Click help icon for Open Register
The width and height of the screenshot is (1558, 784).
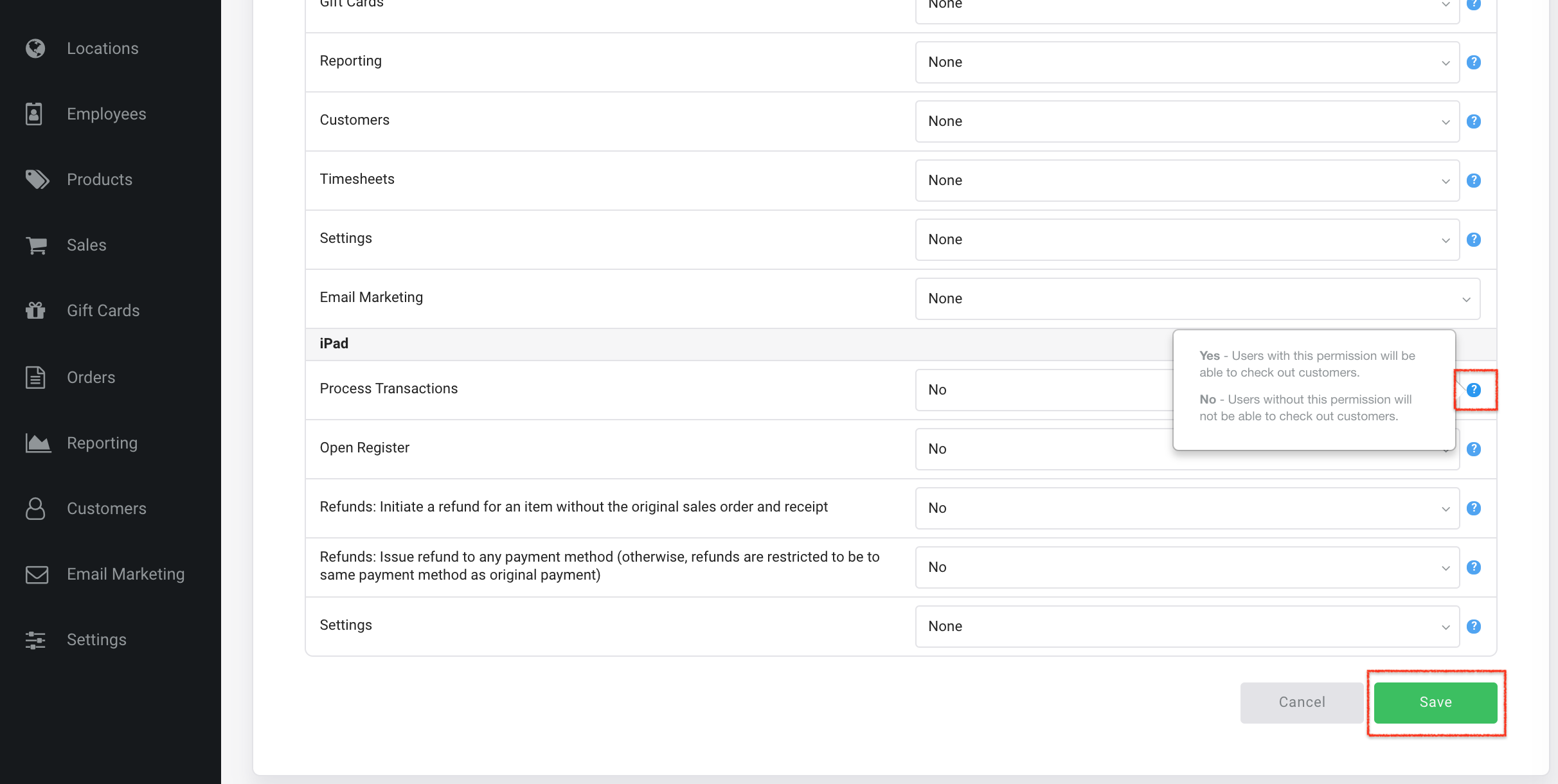pos(1474,449)
